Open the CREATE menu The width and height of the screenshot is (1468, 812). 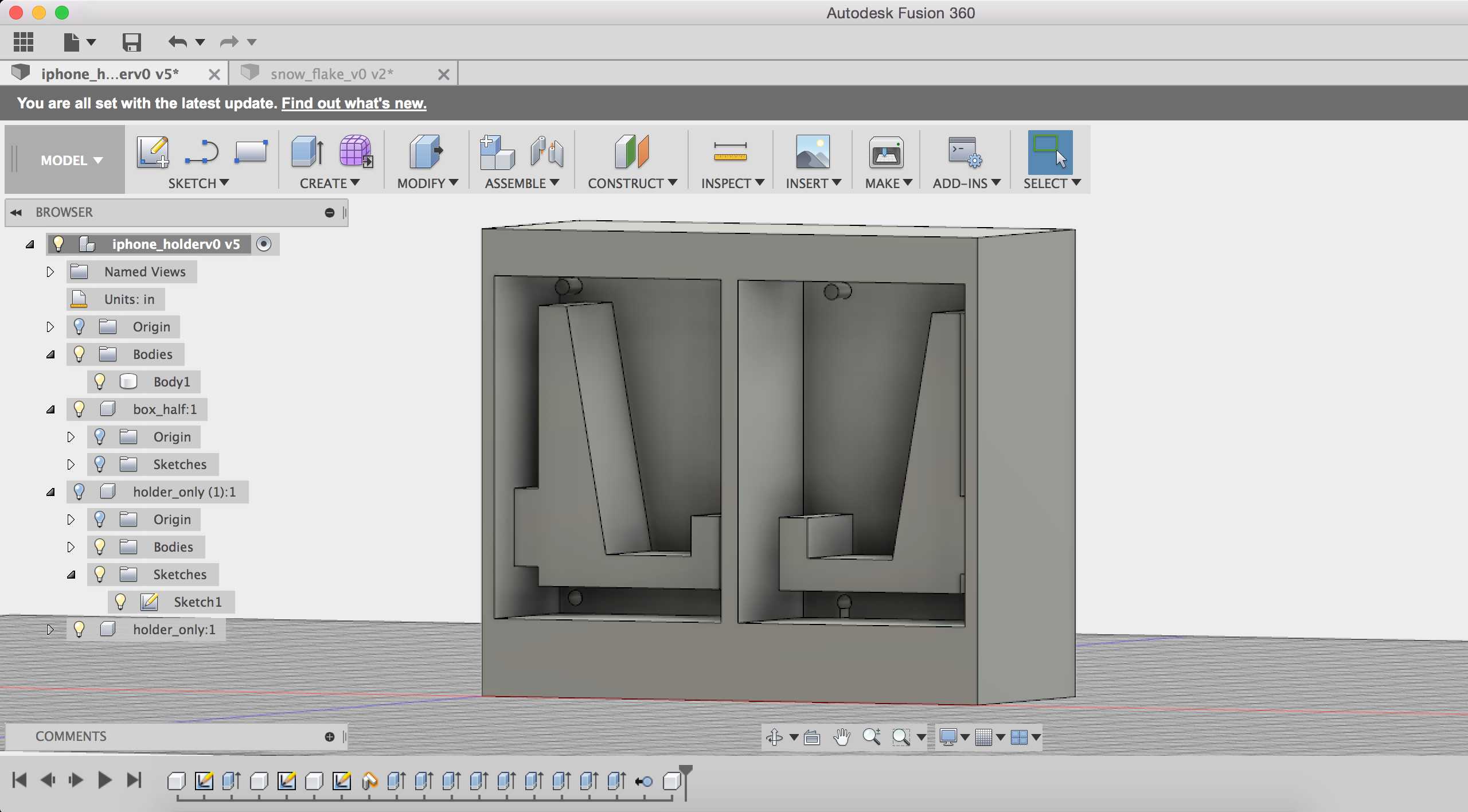coord(330,184)
